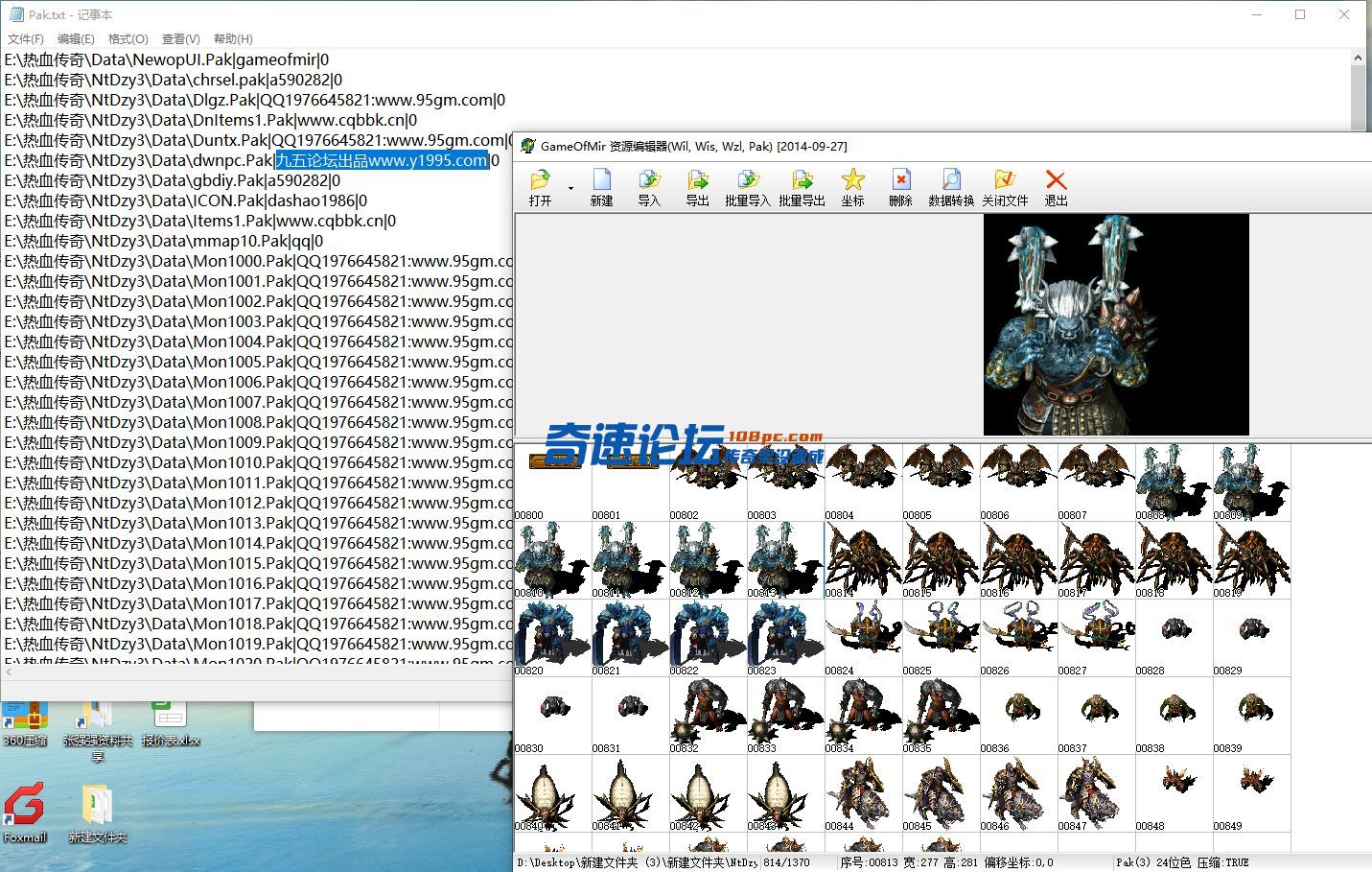This screenshot has width=1372, height=872.
Task: Select sprite thumbnail 00846
Action: pos(1019,793)
